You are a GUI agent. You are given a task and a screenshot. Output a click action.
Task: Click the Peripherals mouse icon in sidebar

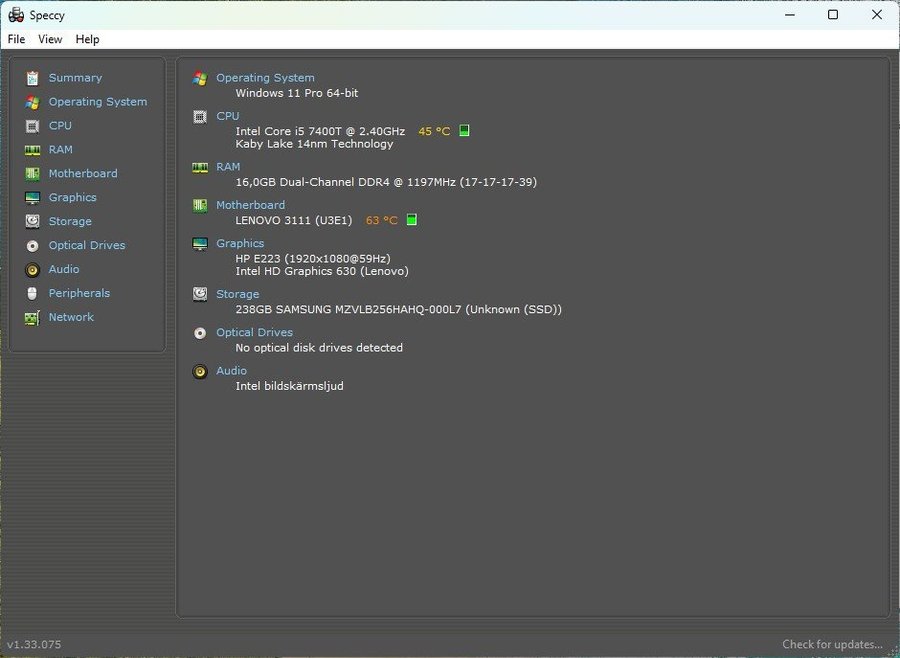pyautogui.click(x=33, y=293)
